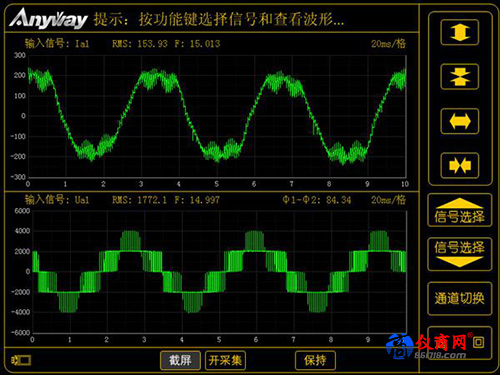Switch channel with 通道切换

459,298
